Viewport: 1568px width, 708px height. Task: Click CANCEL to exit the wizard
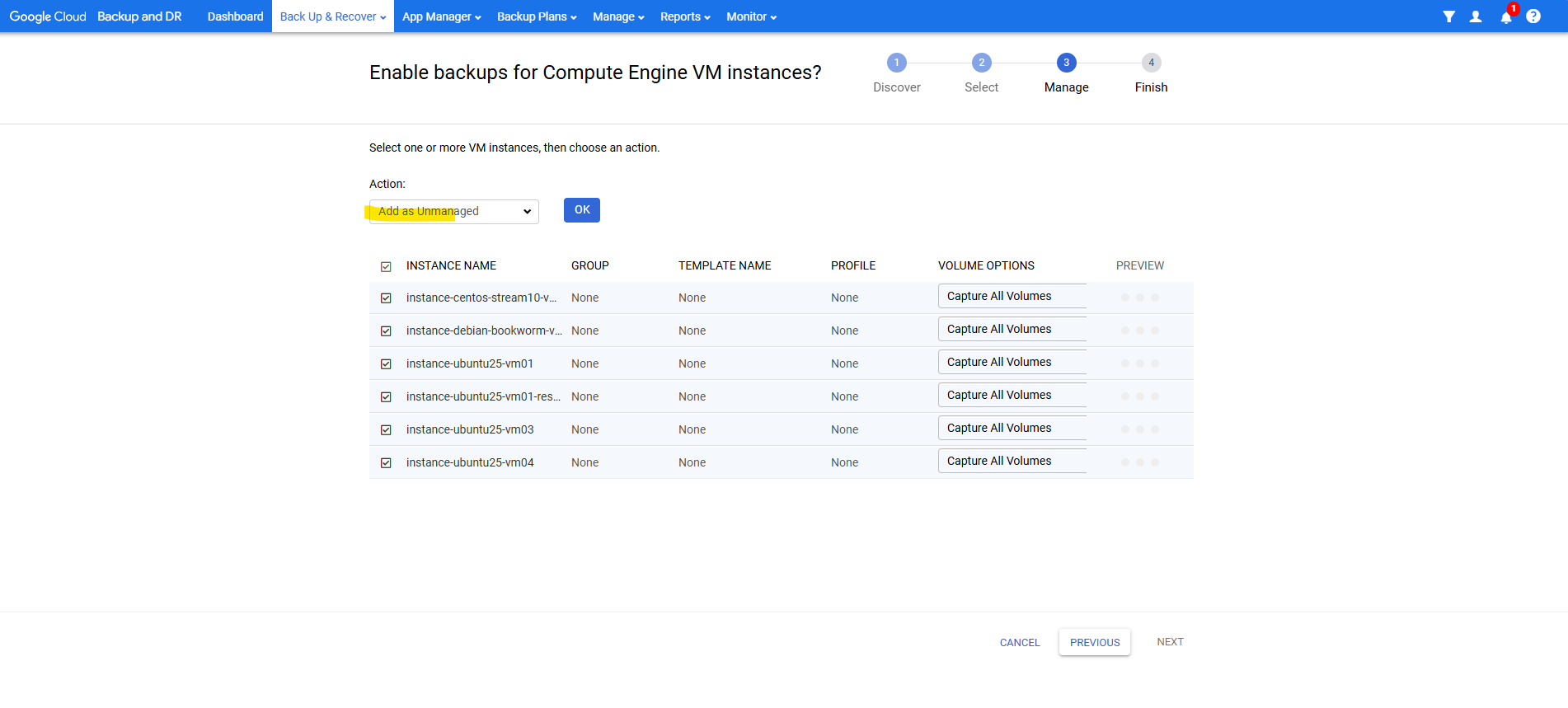pos(1020,642)
